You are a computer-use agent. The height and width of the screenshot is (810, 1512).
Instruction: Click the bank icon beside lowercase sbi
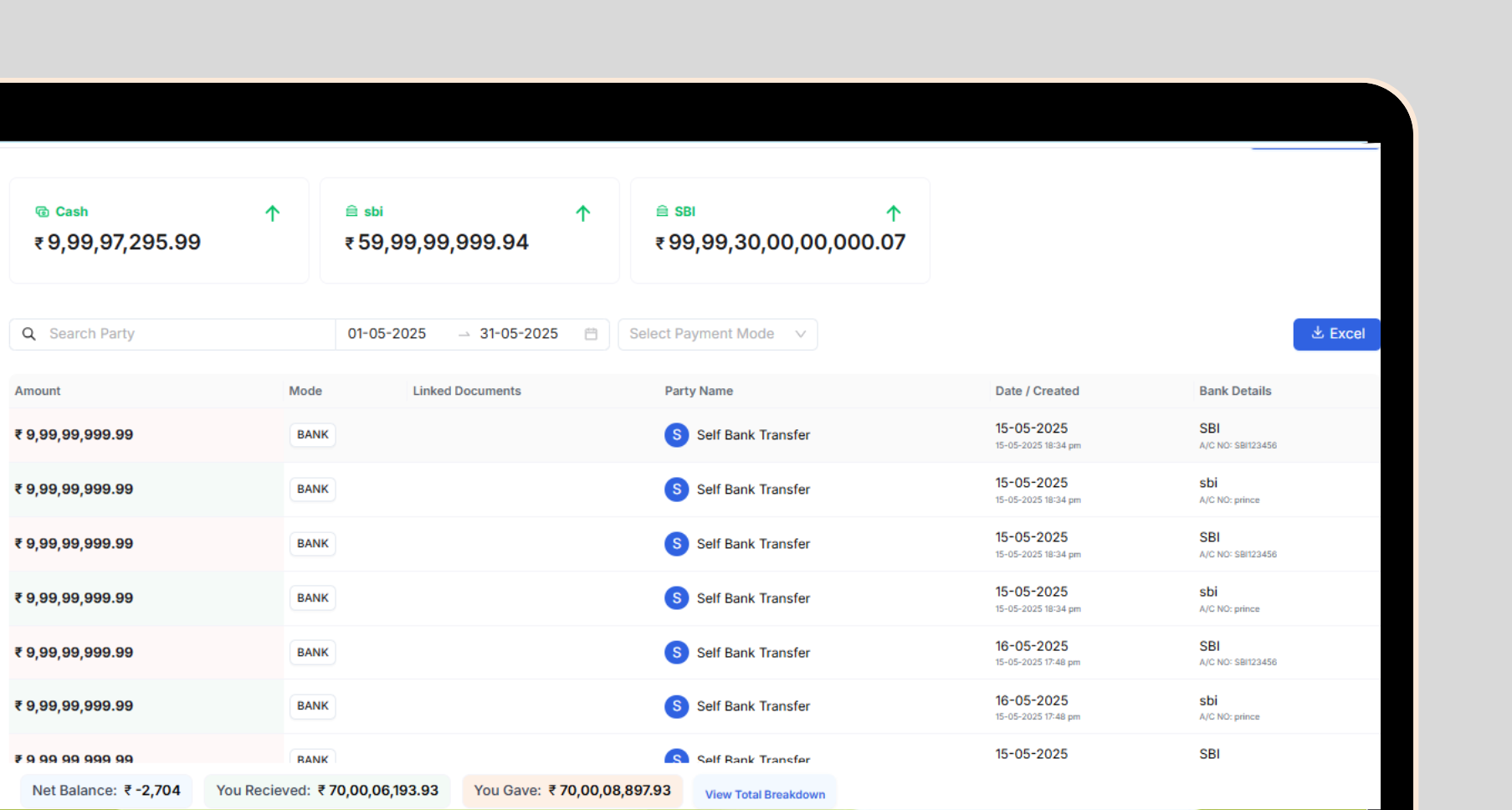[351, 212]
